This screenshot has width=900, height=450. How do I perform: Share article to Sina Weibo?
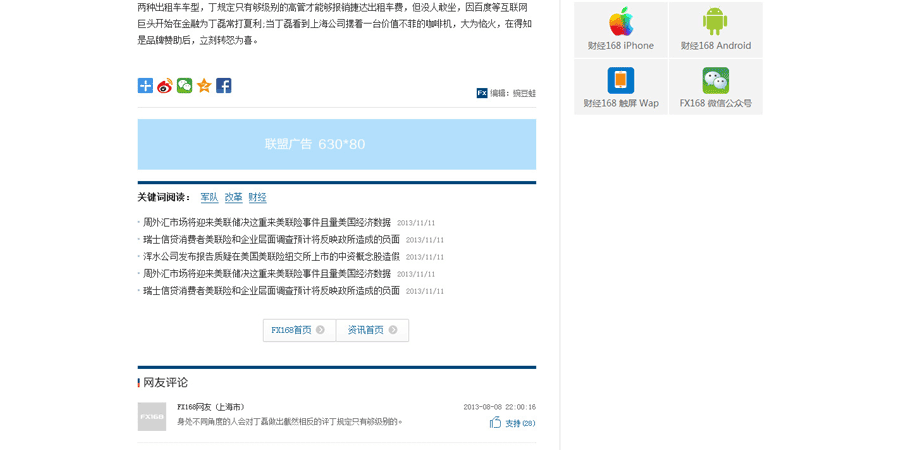[165, 86]
